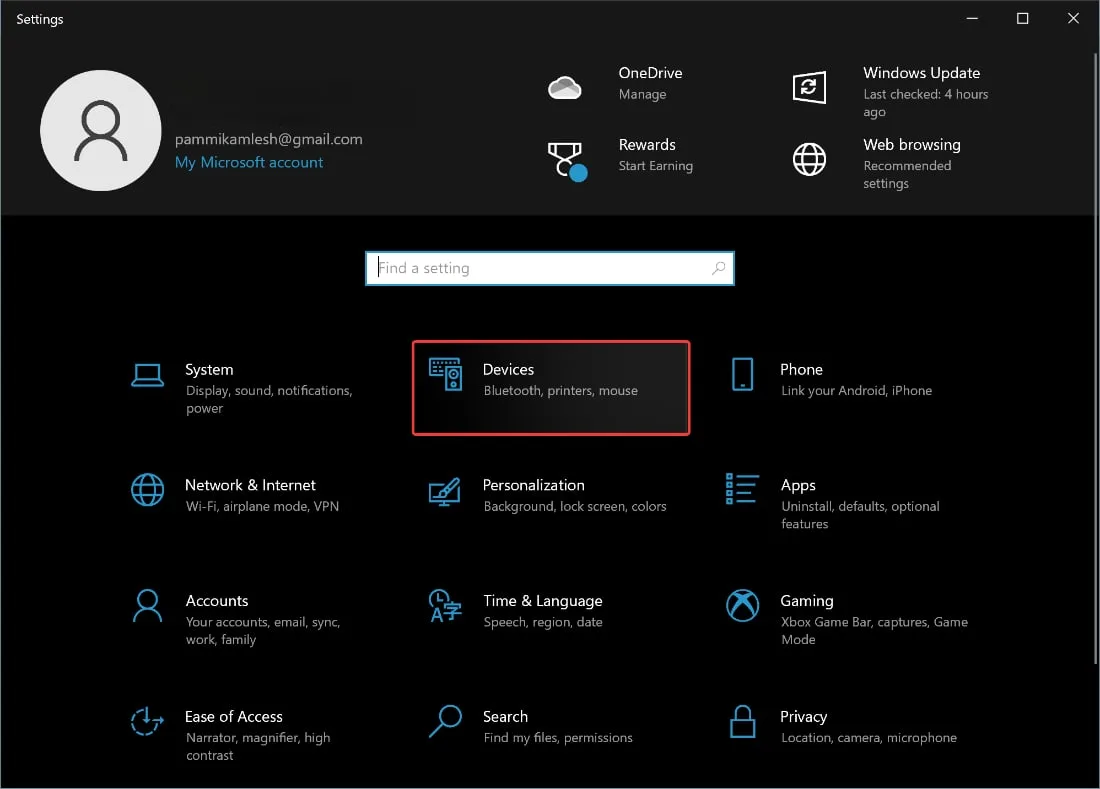Open Gaming settings label

tap(807, 601)
